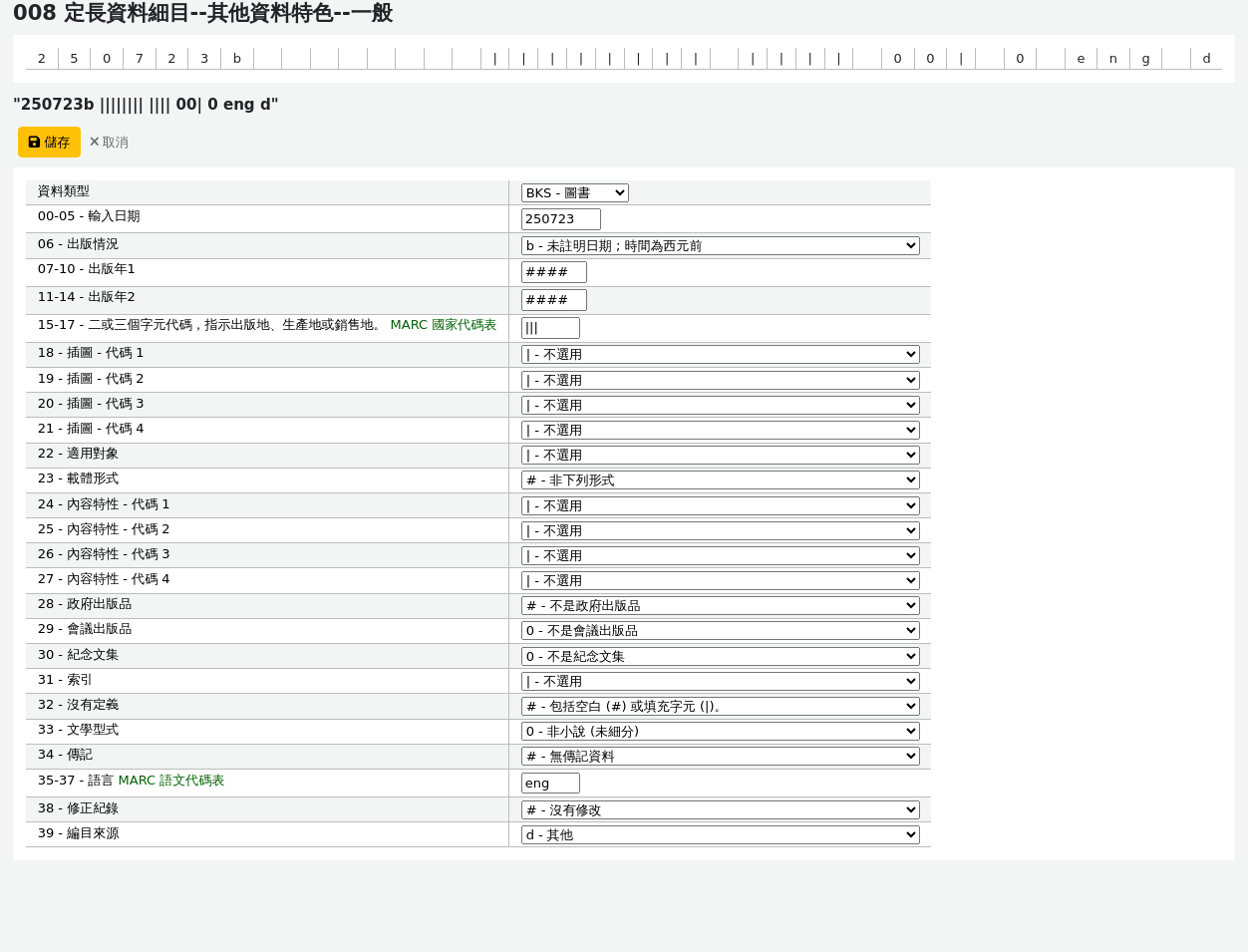
Task: Click the page heading 008 定長資料細目
Action: 202,13
